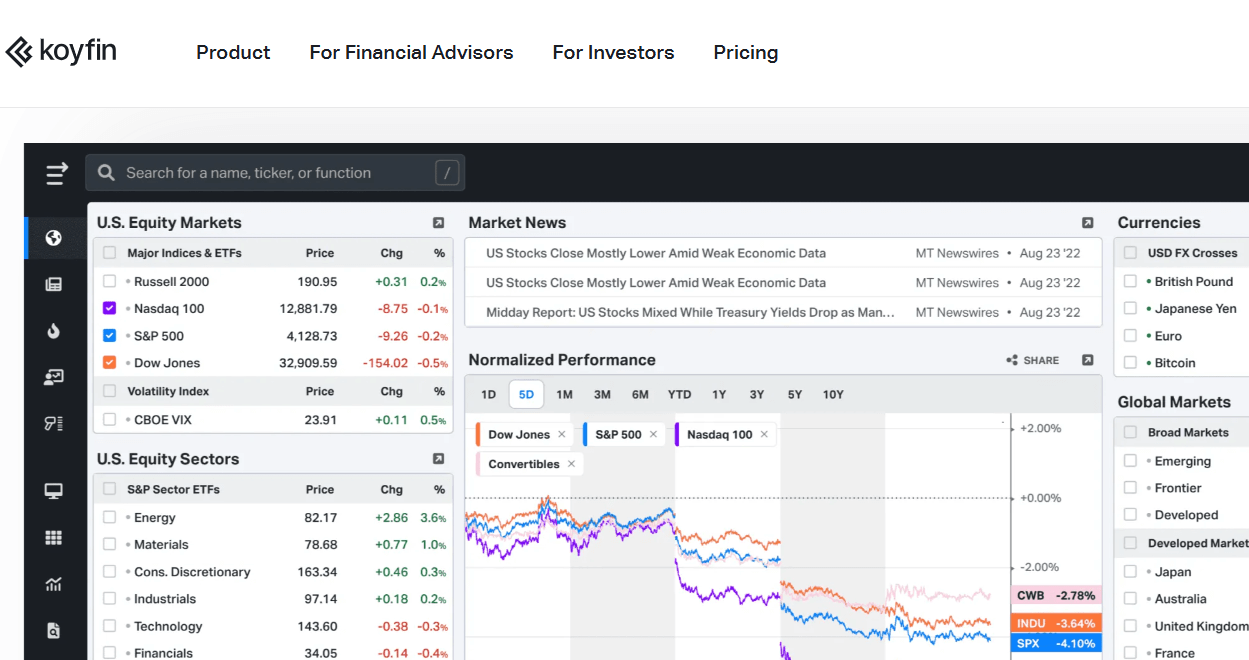Check the Bitcoin checkbox

(1130, 363)
